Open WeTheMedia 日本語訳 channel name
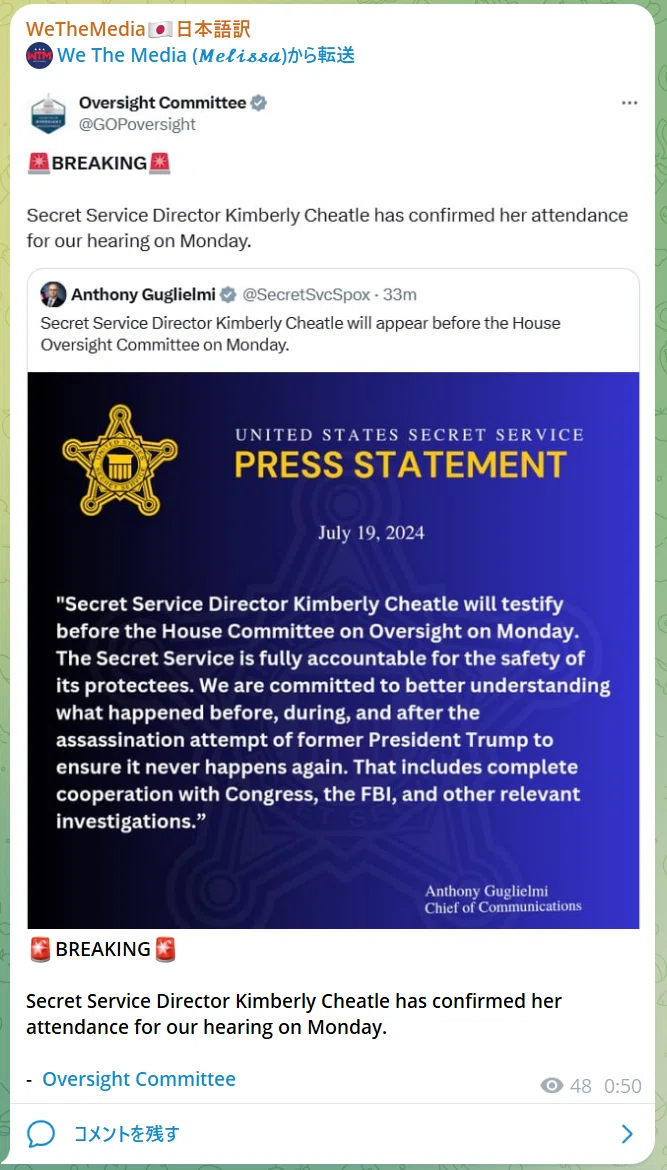This screenshot has height=1170, width=667. click(x=138, y=30)
